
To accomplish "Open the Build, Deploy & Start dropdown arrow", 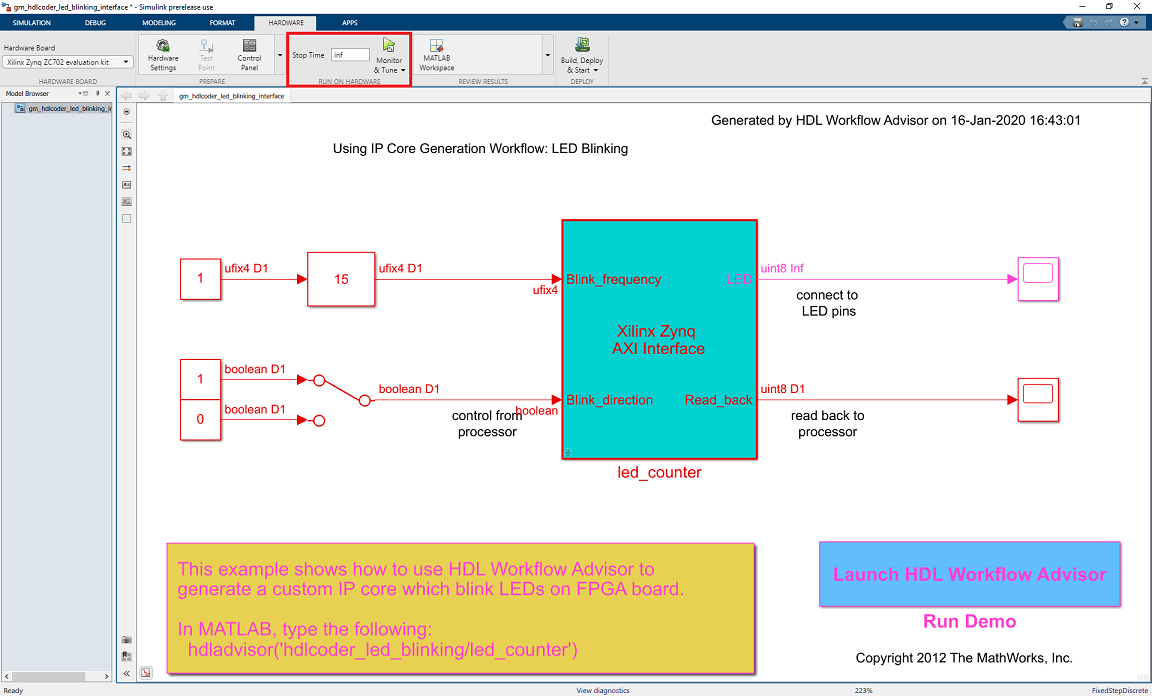I will tap(595, 71).
